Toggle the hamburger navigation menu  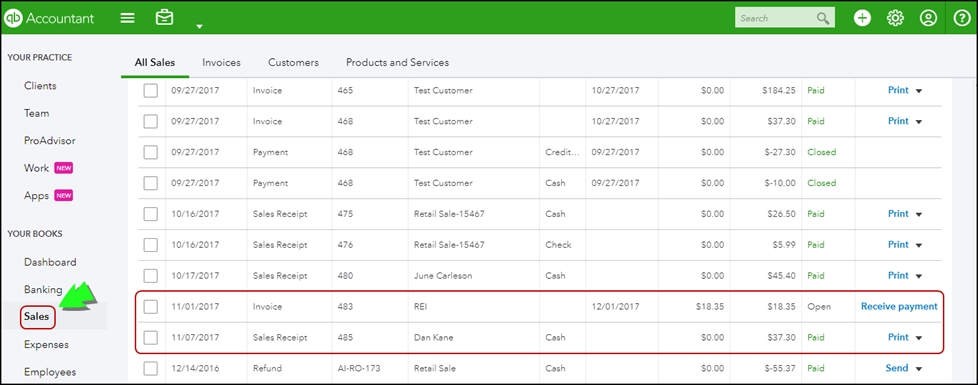(x=127, y=18)
